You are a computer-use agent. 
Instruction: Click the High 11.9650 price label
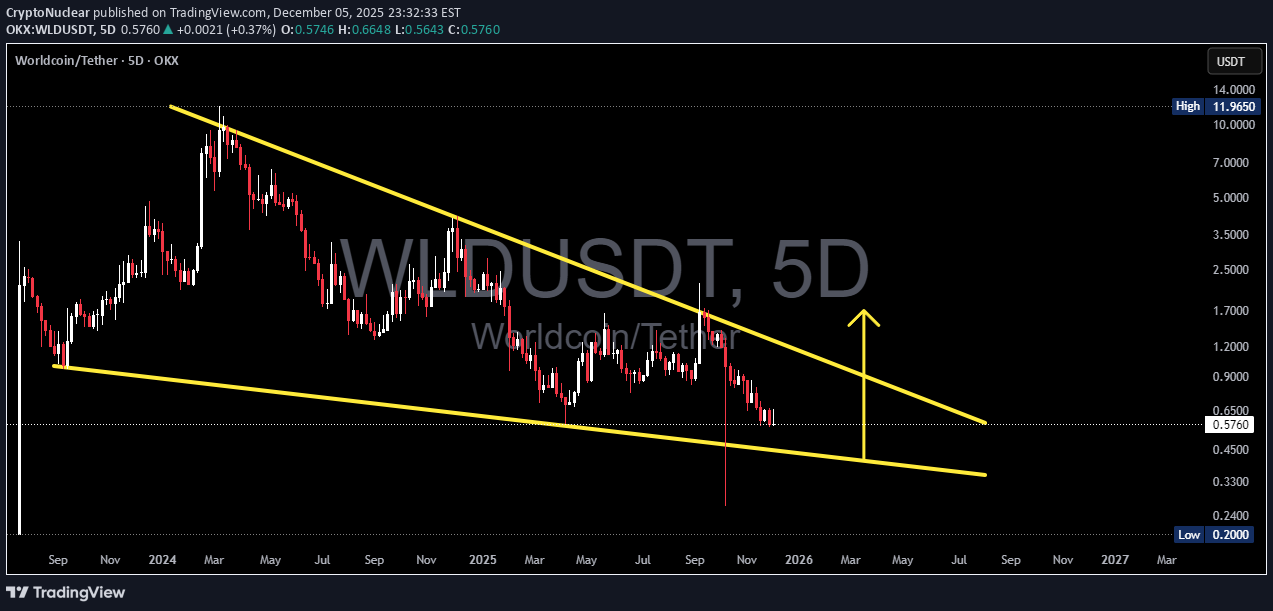[x=1217, y=106]
